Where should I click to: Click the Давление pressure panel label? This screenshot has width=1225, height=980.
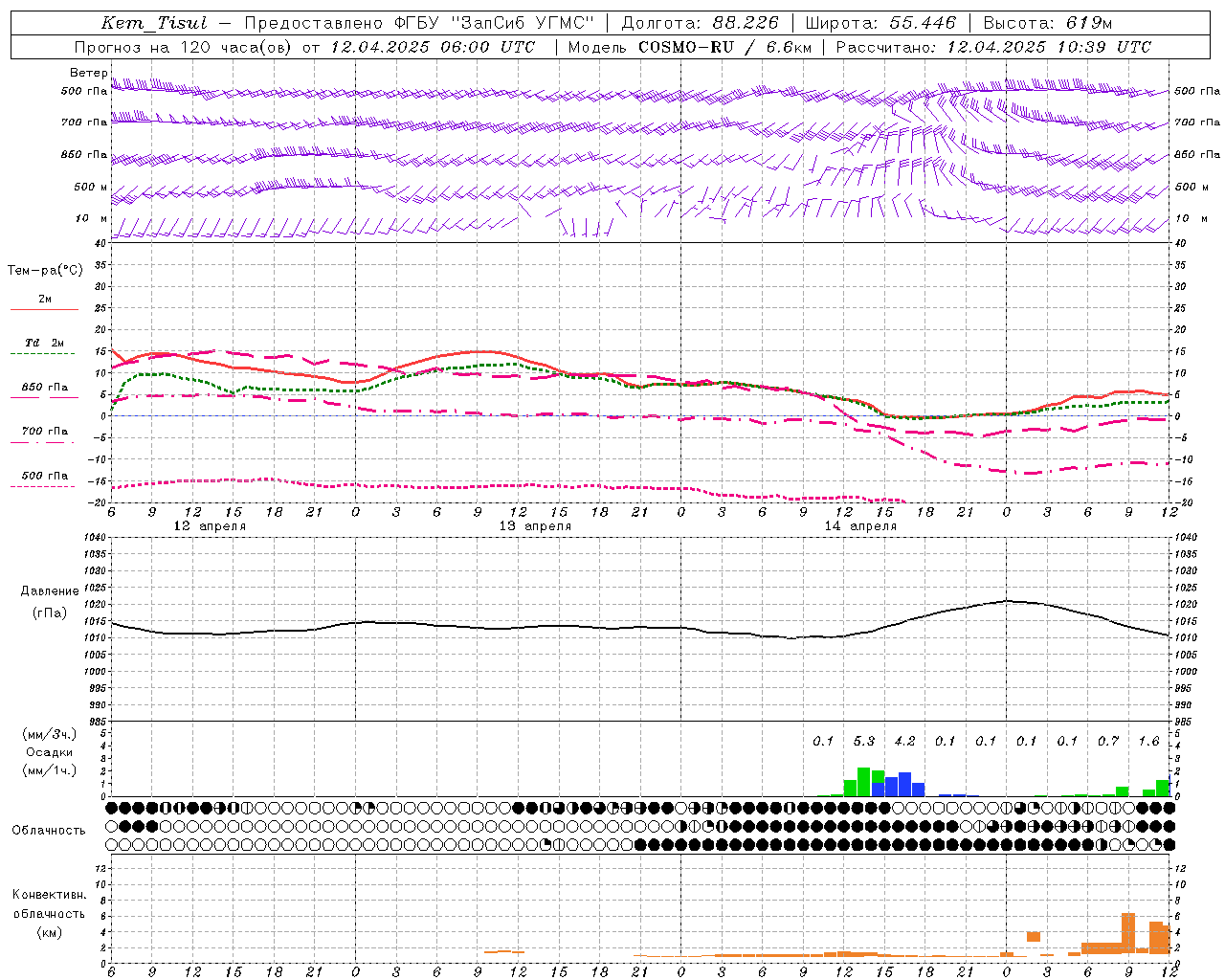point(50,591)
